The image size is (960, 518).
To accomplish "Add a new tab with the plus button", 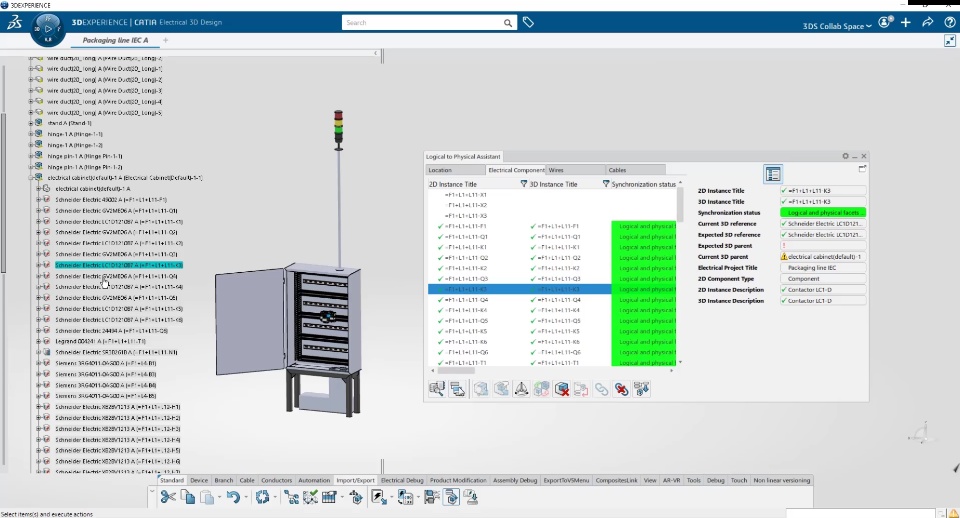I will (x=165, y=40).
